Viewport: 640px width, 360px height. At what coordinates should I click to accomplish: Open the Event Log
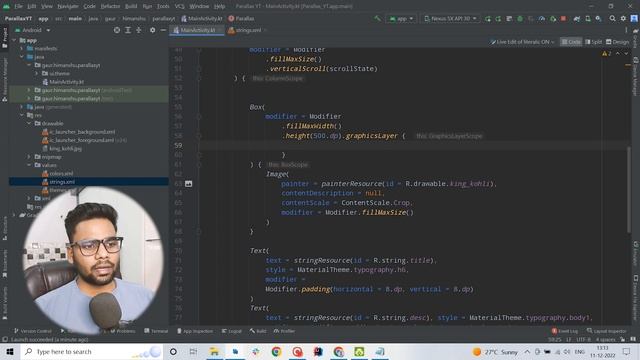point(564,331)
